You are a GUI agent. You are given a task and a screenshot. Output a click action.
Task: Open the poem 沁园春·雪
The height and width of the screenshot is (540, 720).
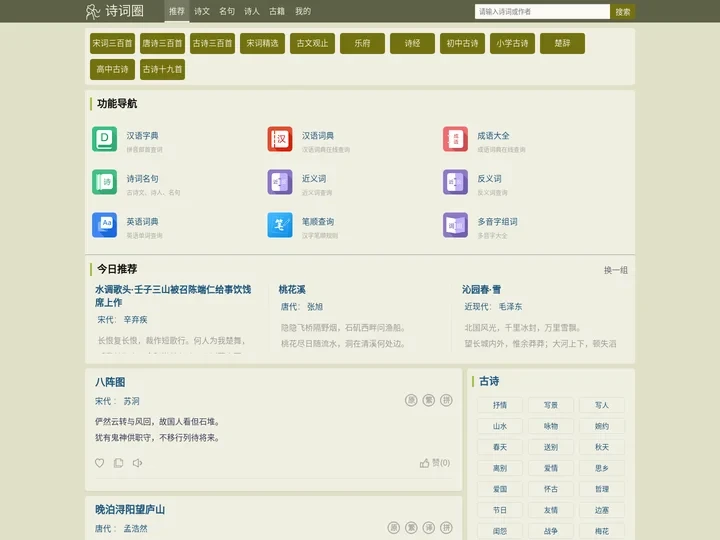tap(482, 289)
